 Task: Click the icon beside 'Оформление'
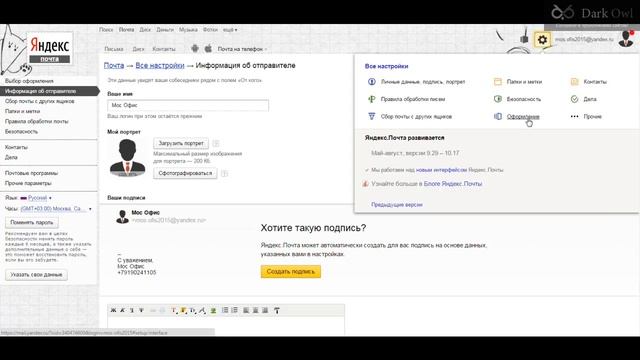(x=498, y=116)
